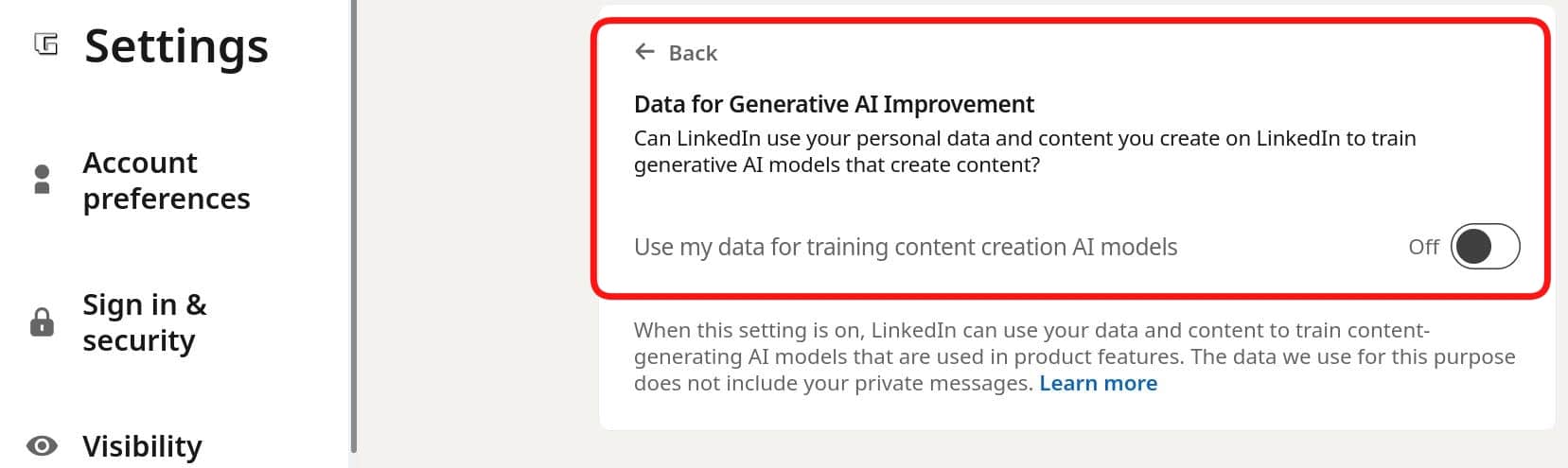1568x468 pixels.
Task: Open Account preferences section
Action: 167,181
